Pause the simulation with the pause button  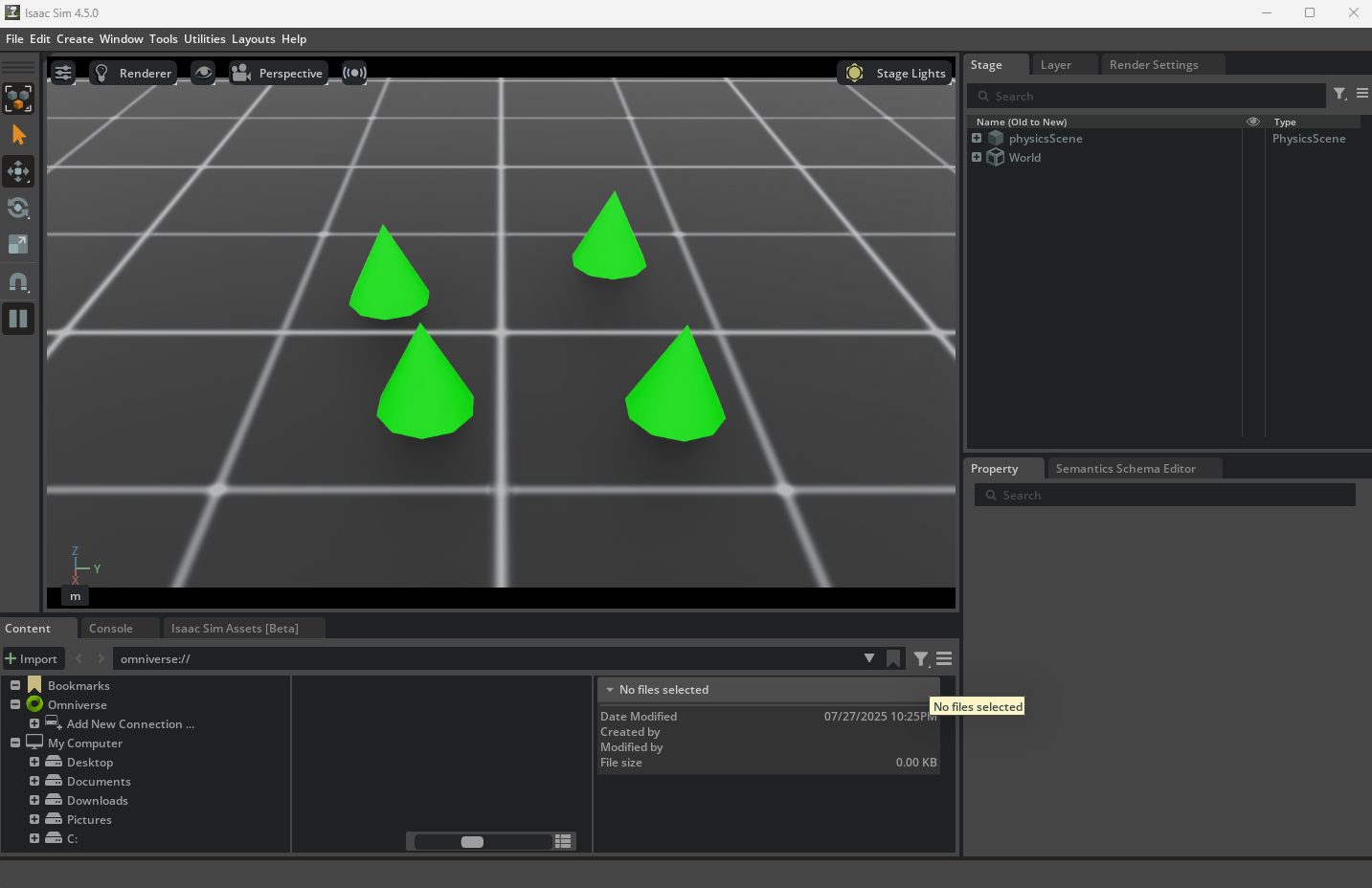pyautogui.click(x=18, y=319)
